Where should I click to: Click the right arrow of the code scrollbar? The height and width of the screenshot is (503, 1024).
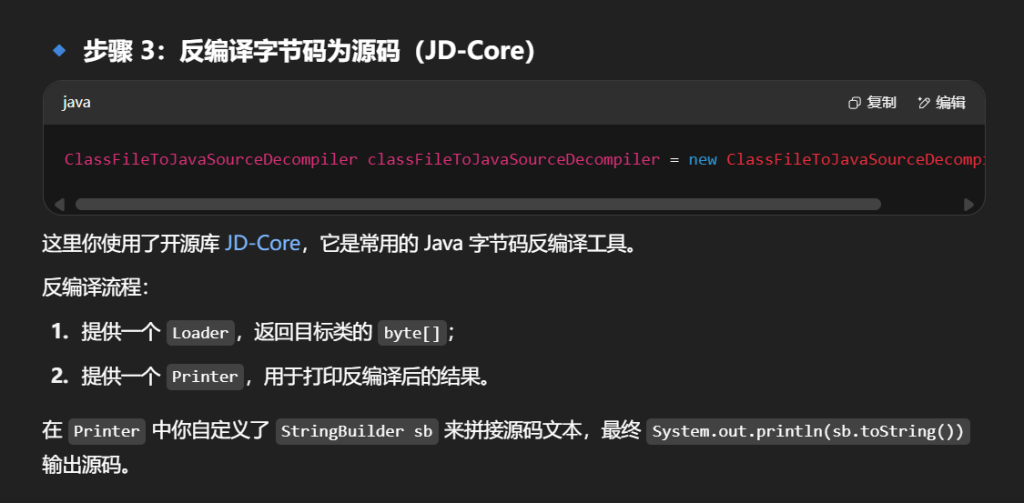[969, 204]
